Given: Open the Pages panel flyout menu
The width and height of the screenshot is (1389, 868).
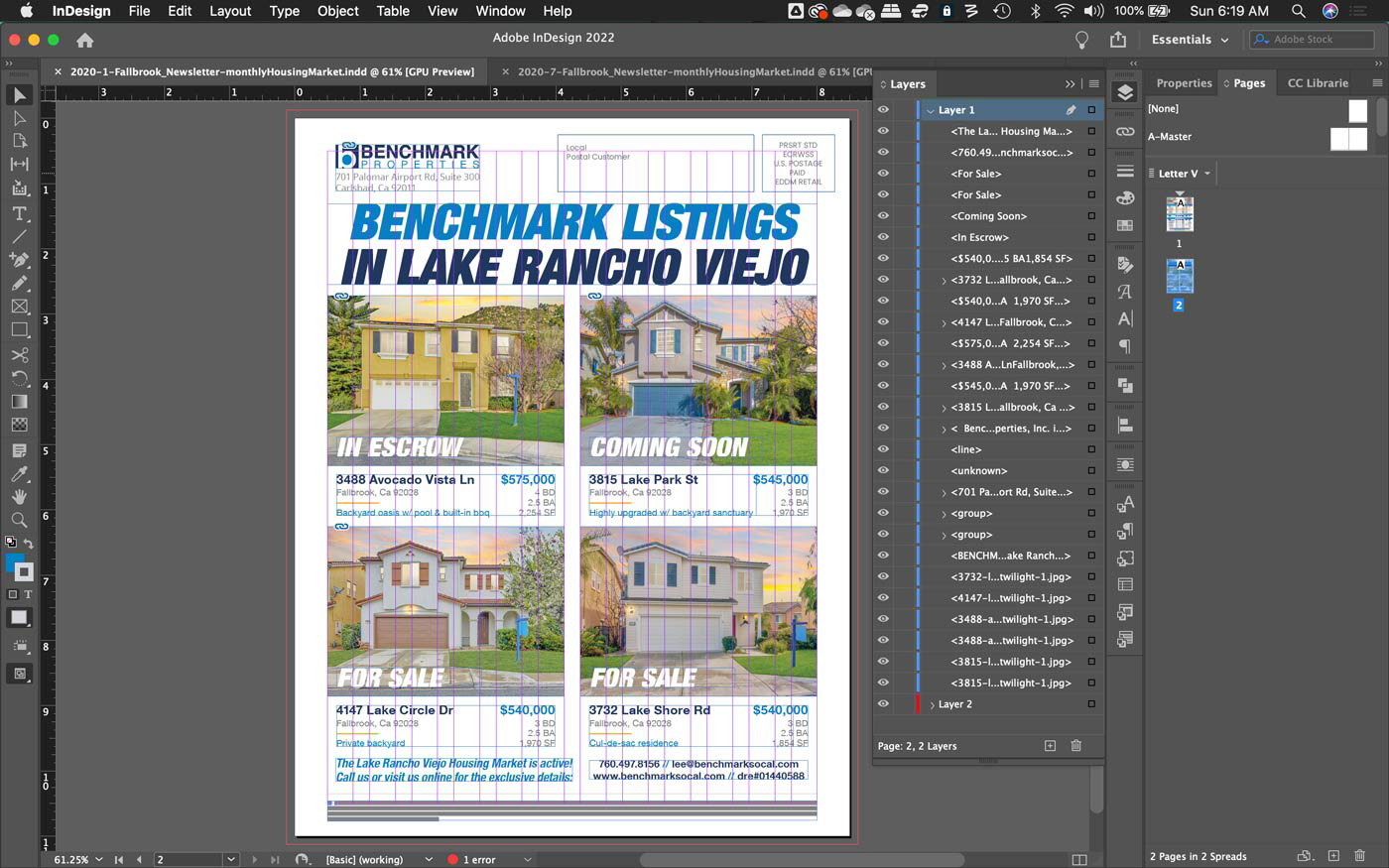Looking at the screenshot, I should click(1377, 83).
